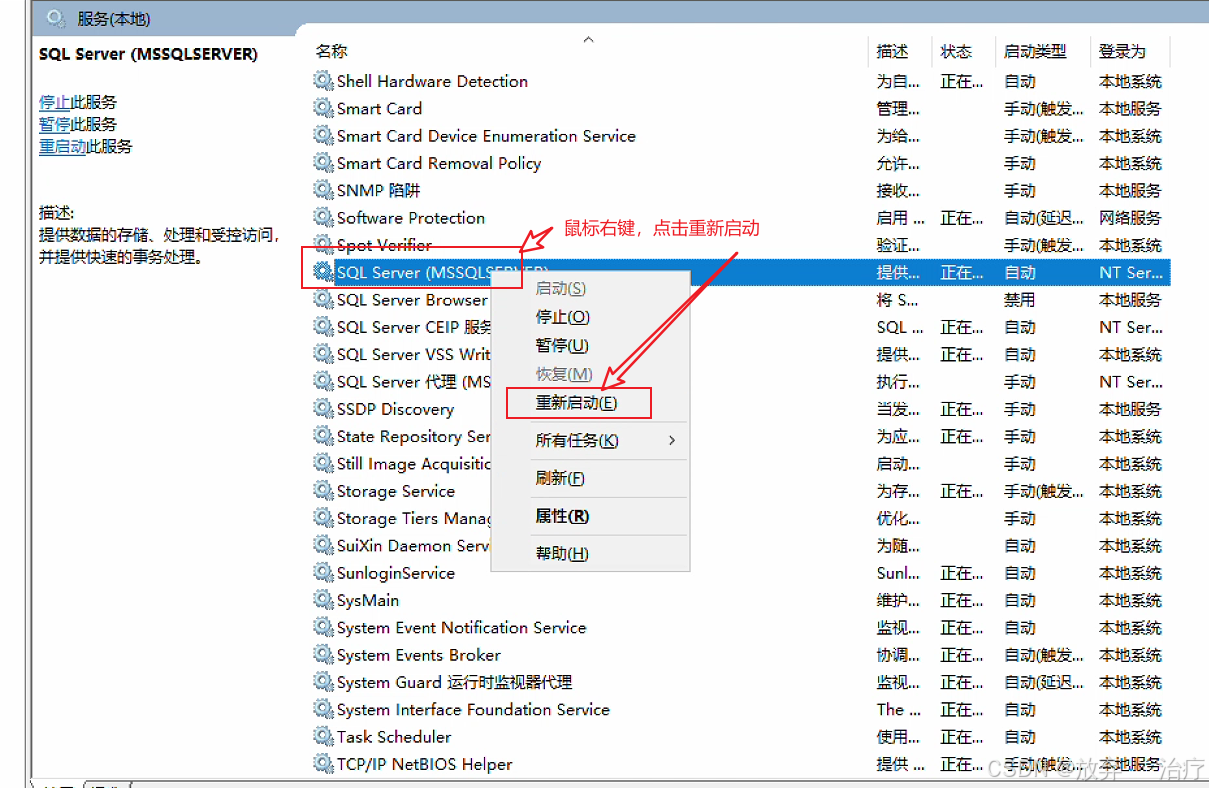Screen dimensions: 1209x788
Task: Click the Smart Card service gear icon
Action: pyautogui.click(x=322, y=108)
